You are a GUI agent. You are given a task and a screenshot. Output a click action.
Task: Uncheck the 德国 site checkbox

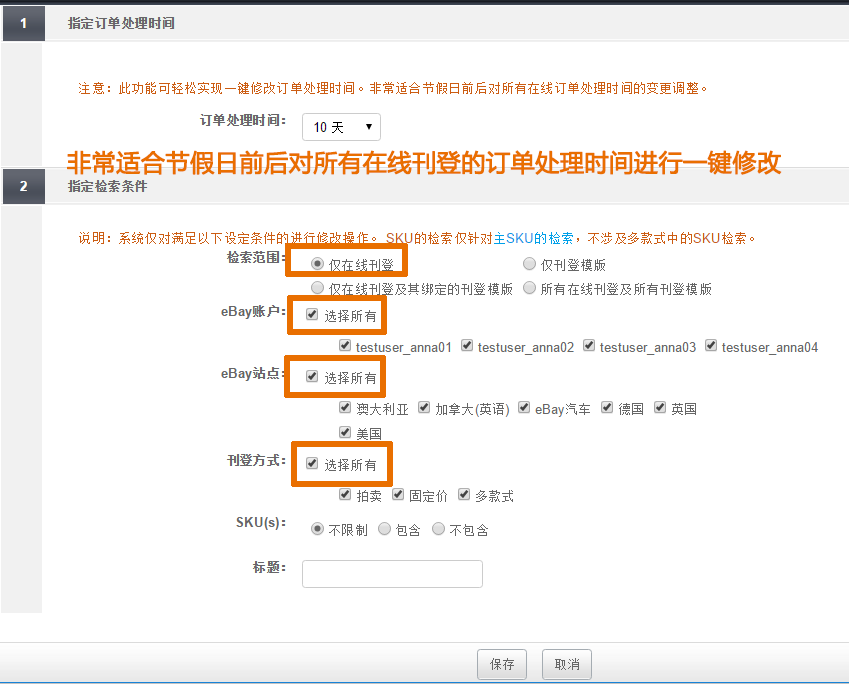[607, 407]
